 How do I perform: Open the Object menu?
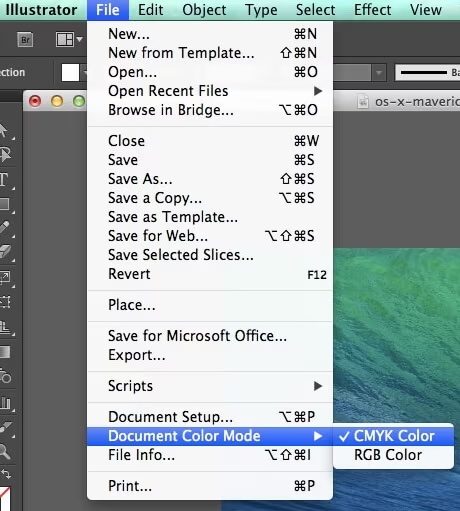(x=204, y=10)
